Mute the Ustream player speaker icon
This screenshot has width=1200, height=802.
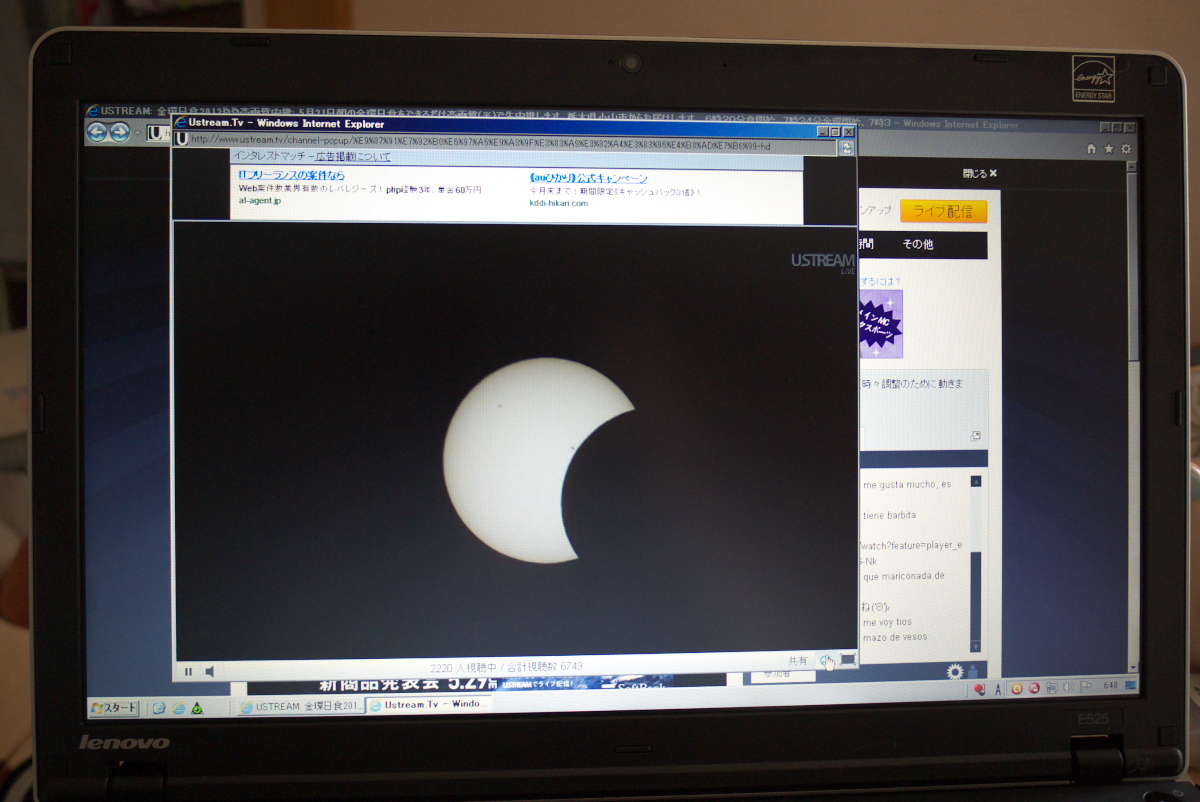[x=210, y=671]
